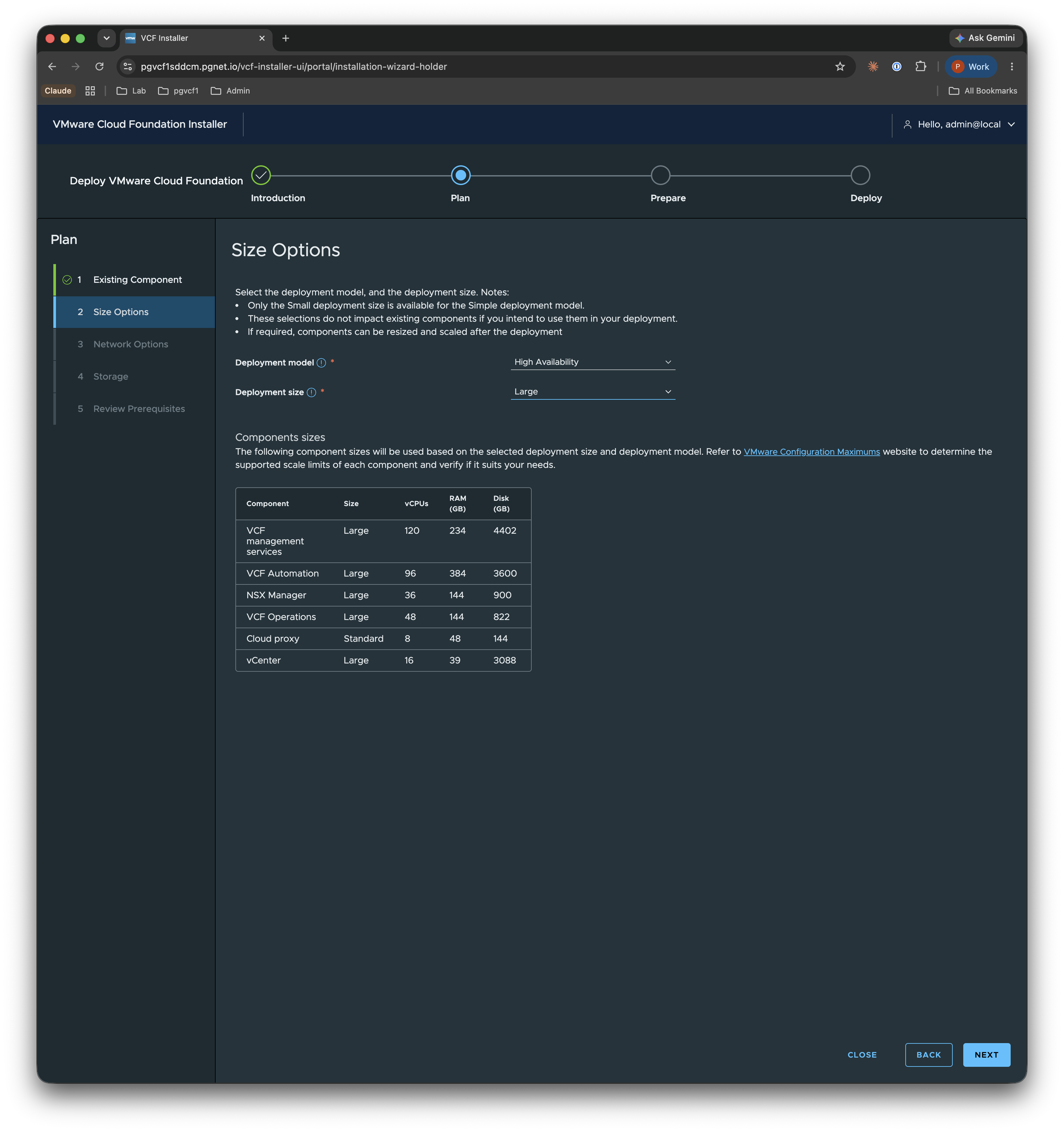Click the 'Components sizes' heading
The height and width of the screenshot is (1132, 1064).
[280, 437]
